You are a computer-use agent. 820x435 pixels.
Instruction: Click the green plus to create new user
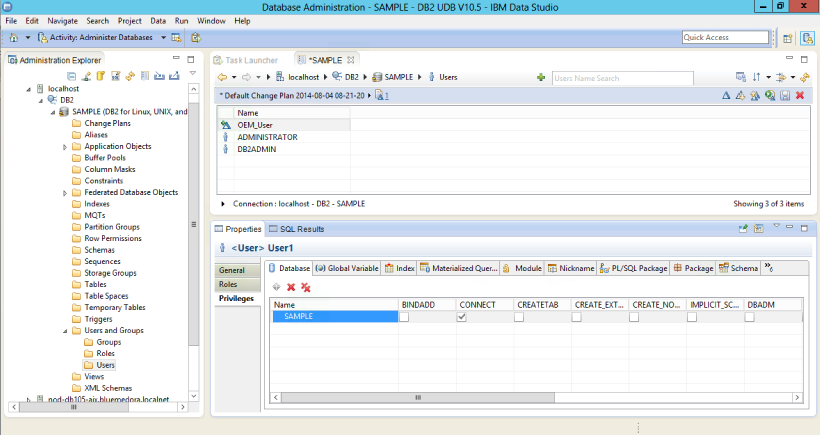(x=541, y=77)
